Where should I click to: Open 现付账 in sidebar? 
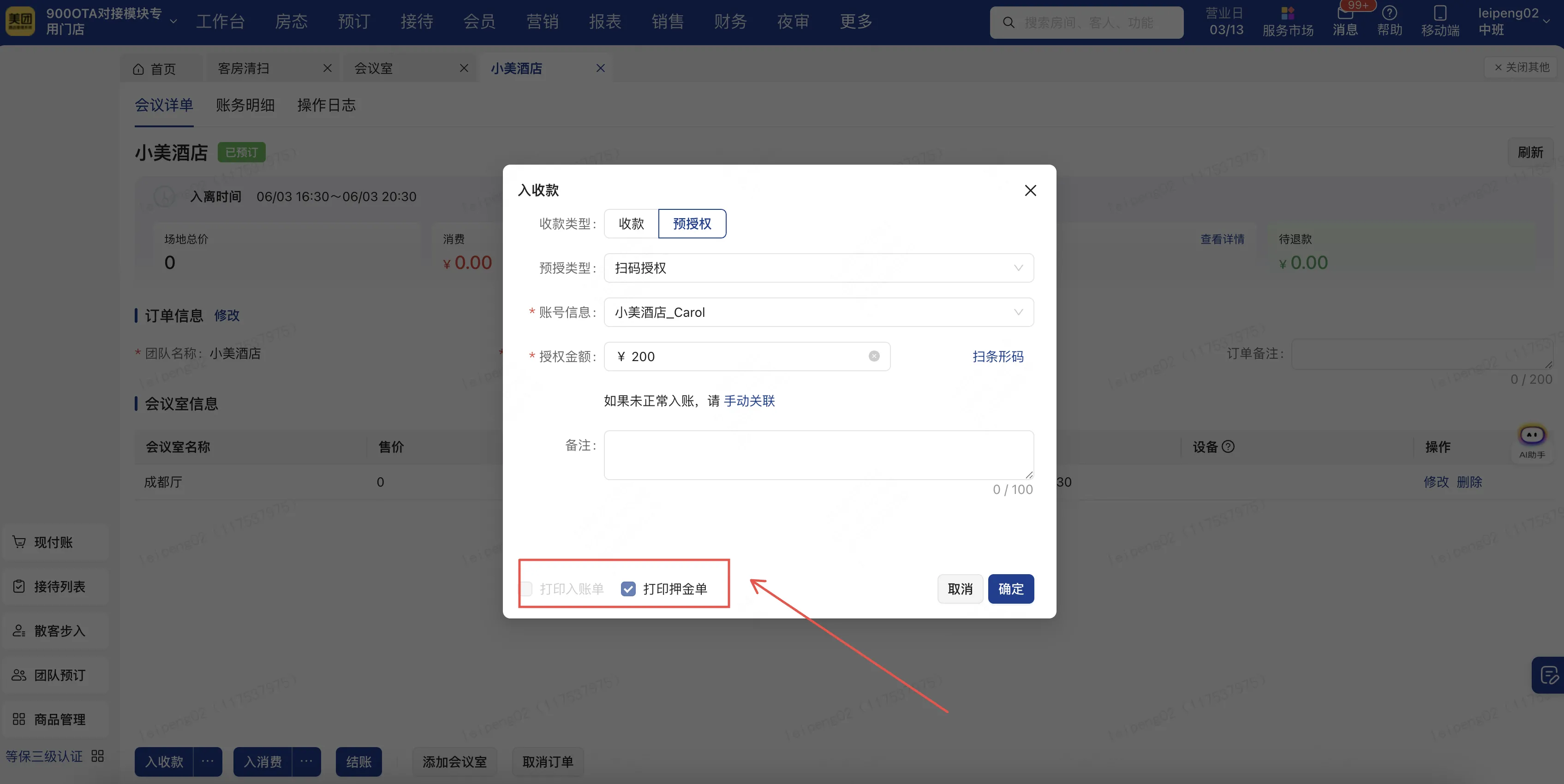pyautogui.click(x=55, y=542)
